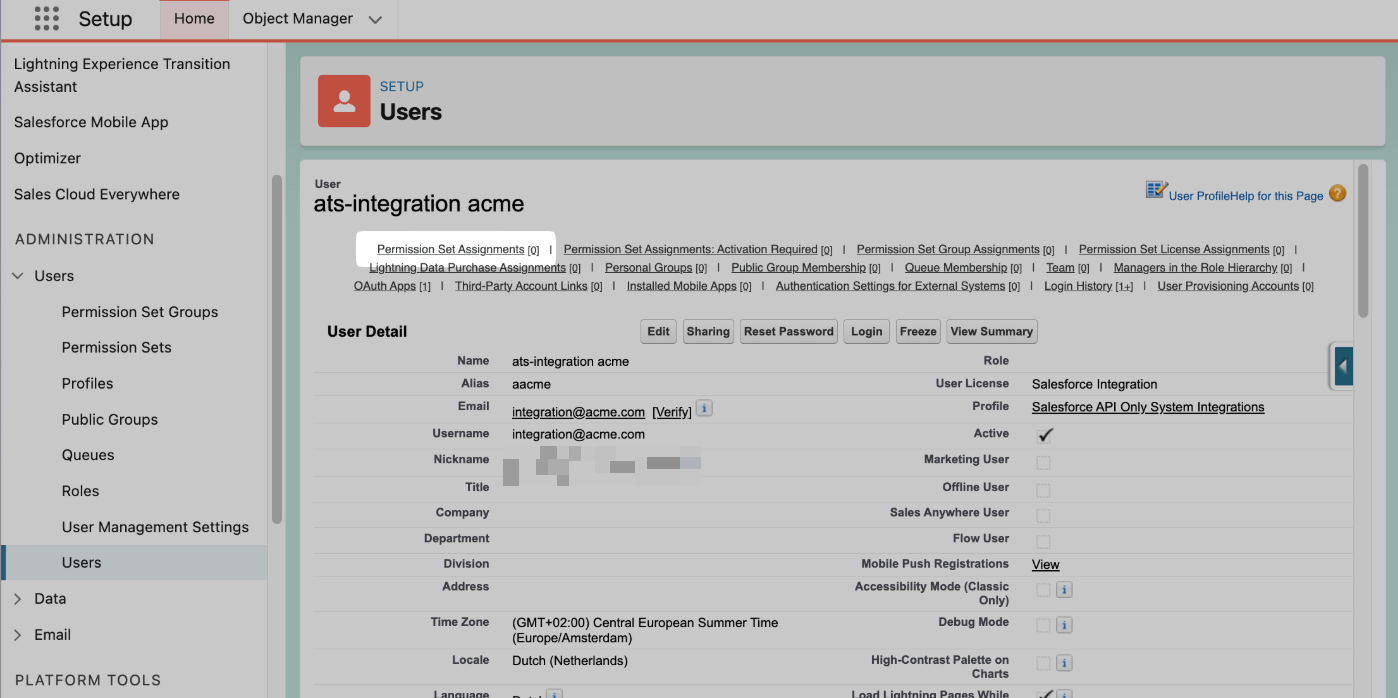Click the Reset Password button

coord(789,332)
